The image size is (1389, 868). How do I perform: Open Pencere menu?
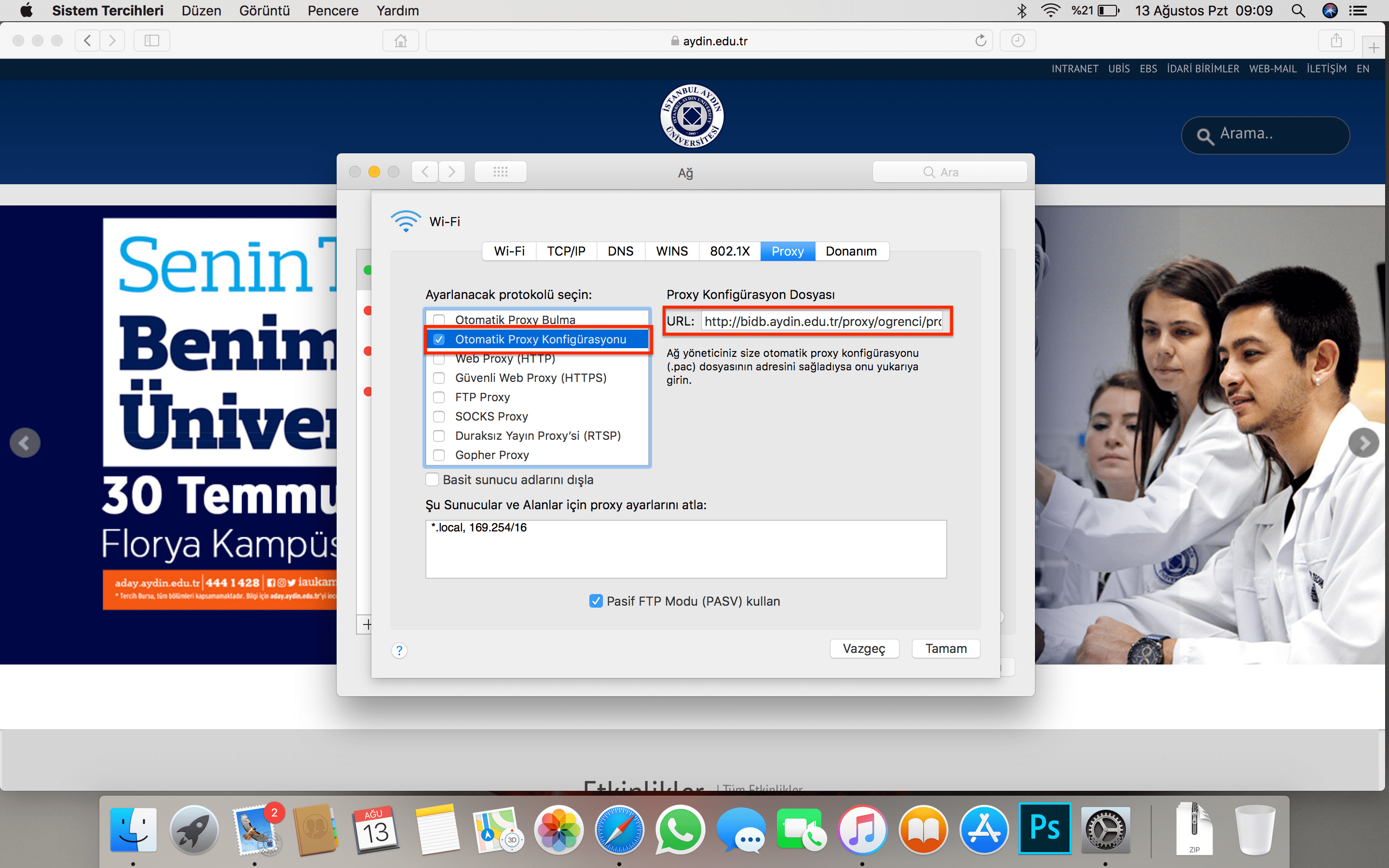pyautogui.click(x=333, y=11)
